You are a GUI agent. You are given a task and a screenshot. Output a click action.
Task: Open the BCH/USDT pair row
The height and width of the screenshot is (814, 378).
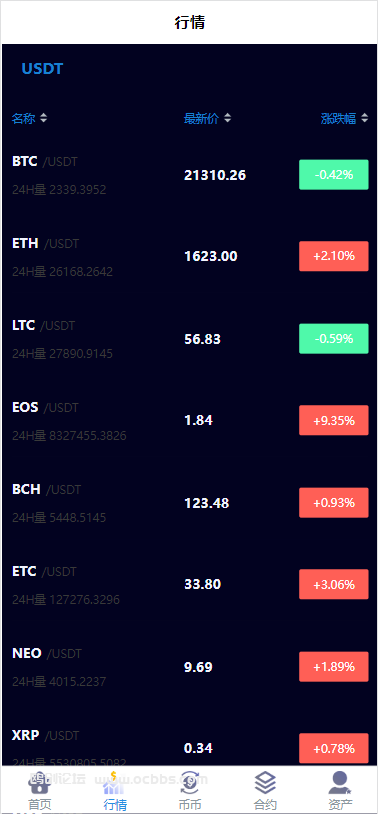coord(189,503)
